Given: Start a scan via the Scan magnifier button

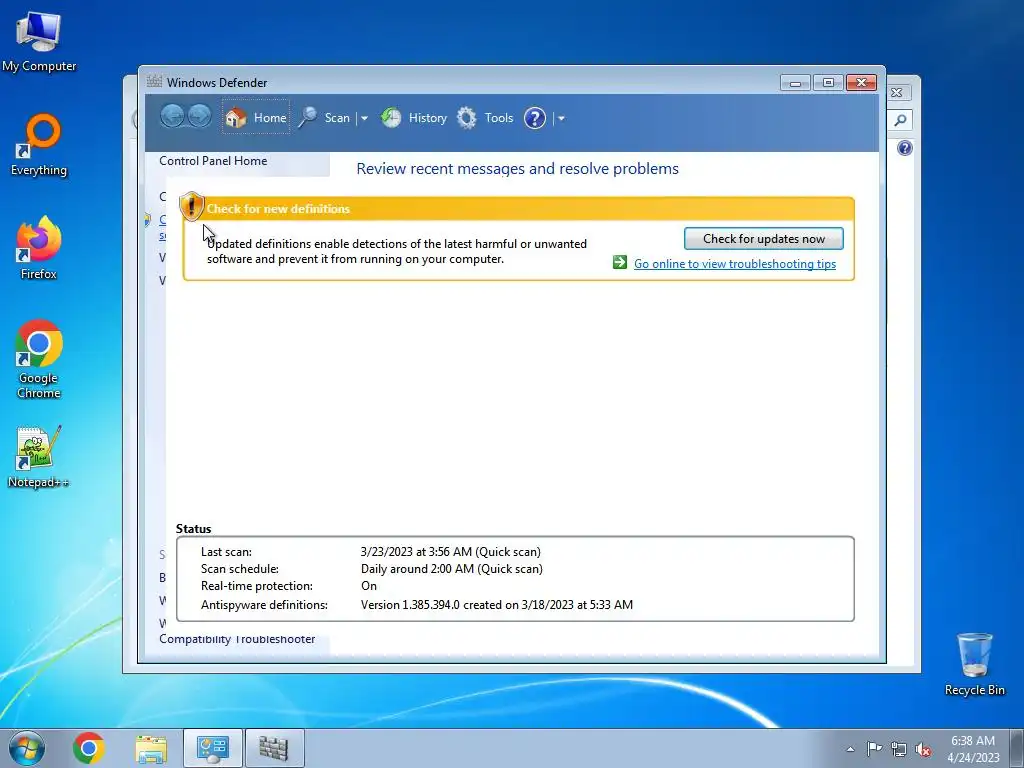Looking at the screenshot, I should pyautogui.click(x=325, y=118).
